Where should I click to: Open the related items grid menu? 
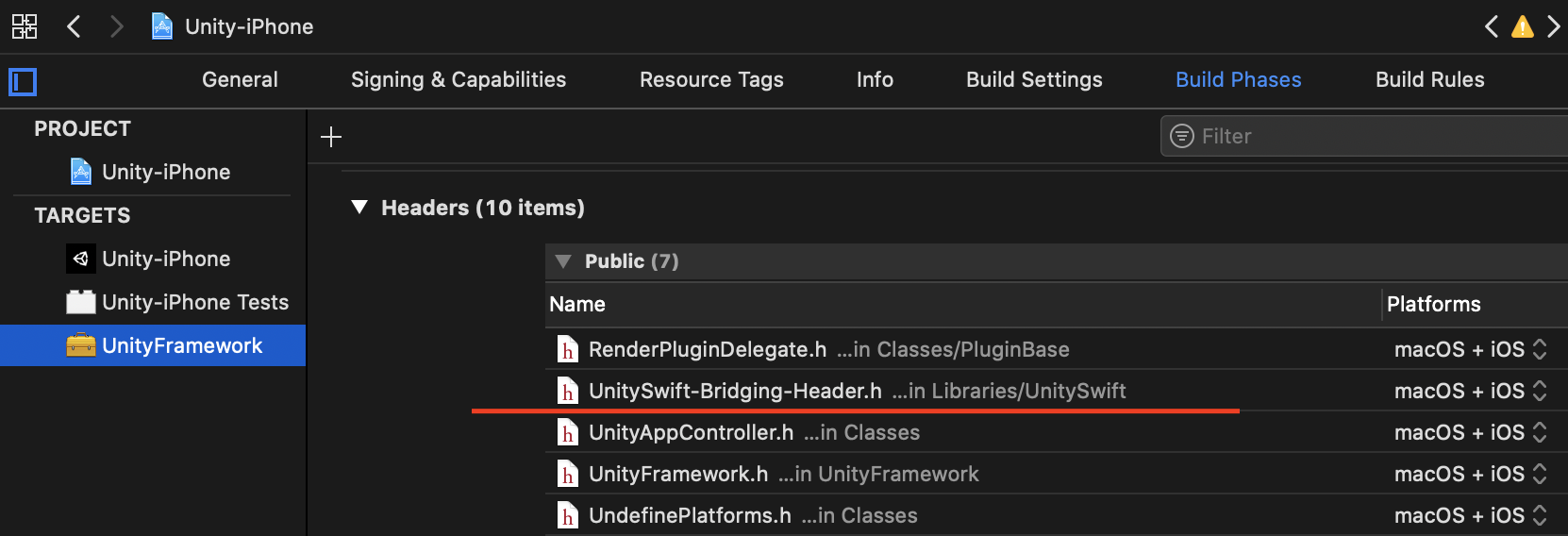pyautogui.click(x=25, y=26)
